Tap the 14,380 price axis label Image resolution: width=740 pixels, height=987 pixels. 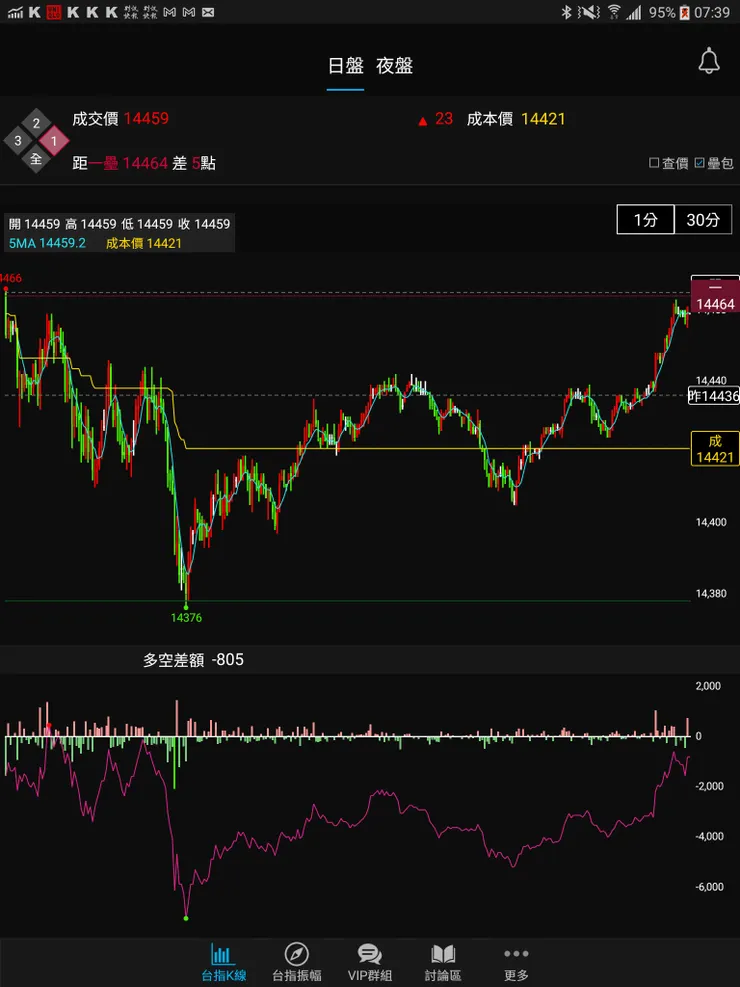point(711,594)
